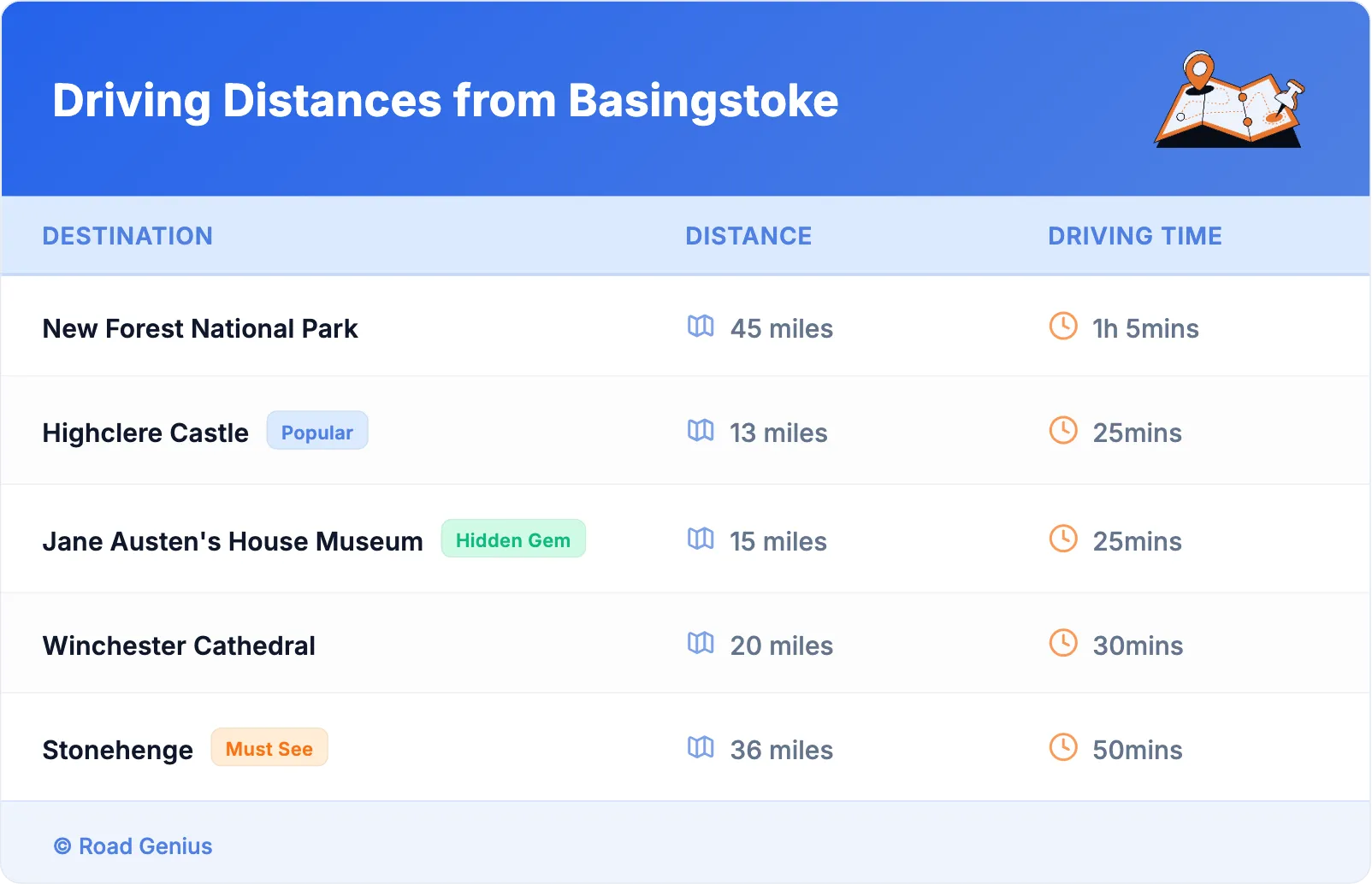Open the Road Genius footer link
The image size is (1372, 884).
(x=133, y=846)
